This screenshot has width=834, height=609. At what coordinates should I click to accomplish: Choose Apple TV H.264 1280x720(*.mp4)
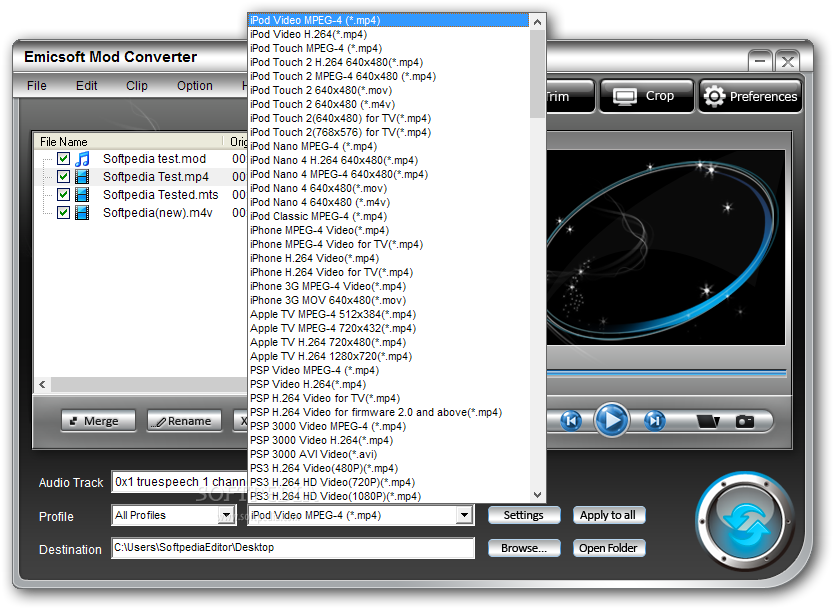tap(389, 356)
